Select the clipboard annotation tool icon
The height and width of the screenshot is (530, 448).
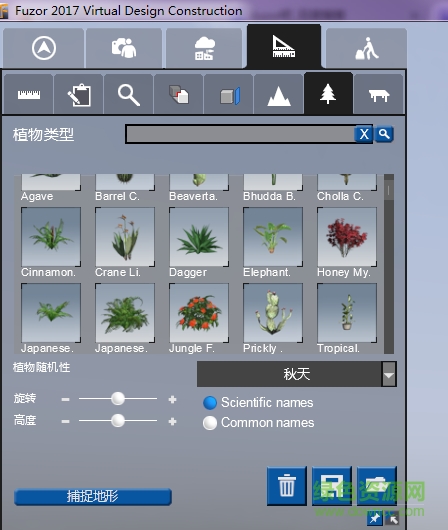click(x=79, y=94)
